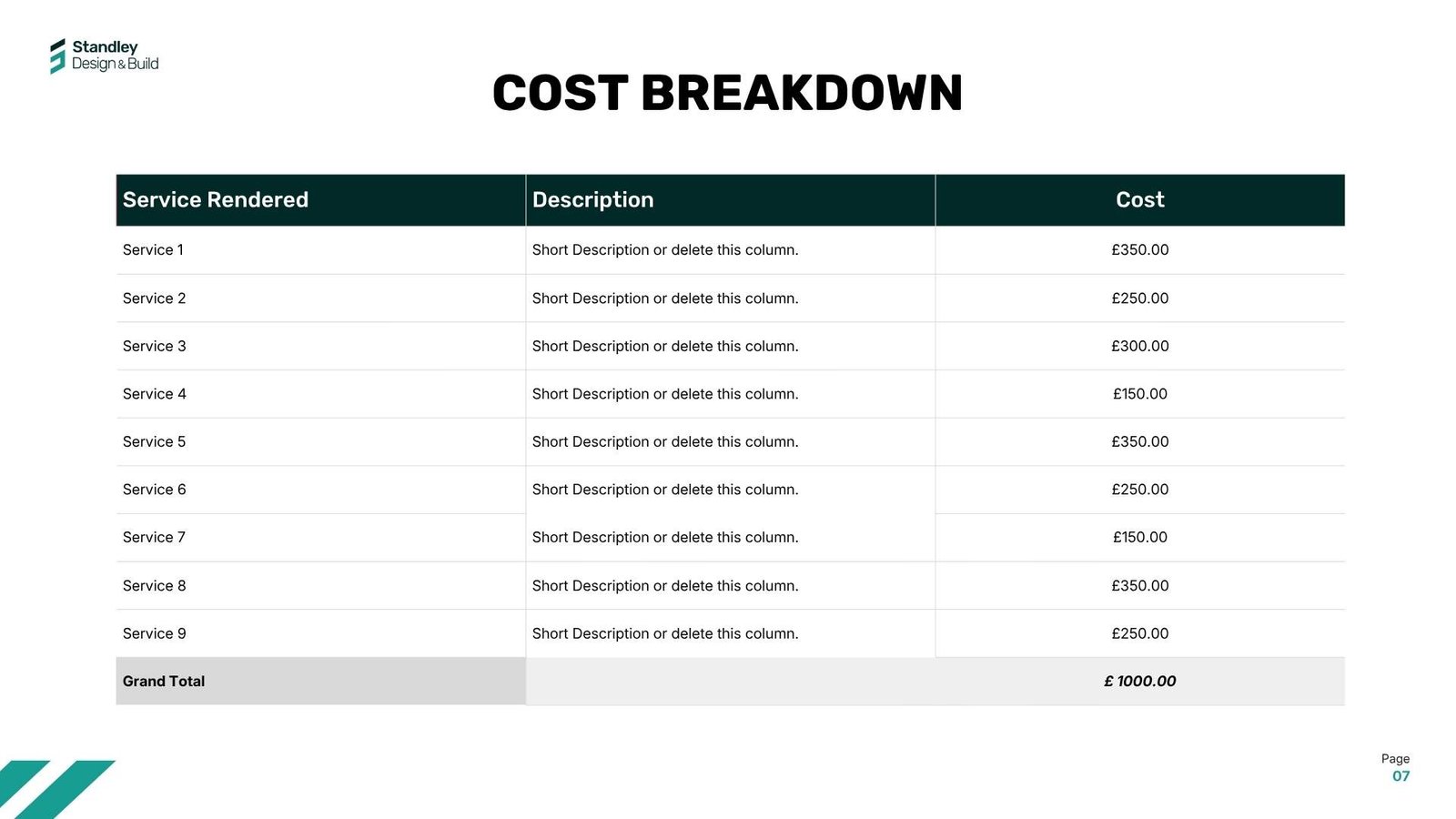
Task: Click the Standley company name text
Action: [105, 47]
